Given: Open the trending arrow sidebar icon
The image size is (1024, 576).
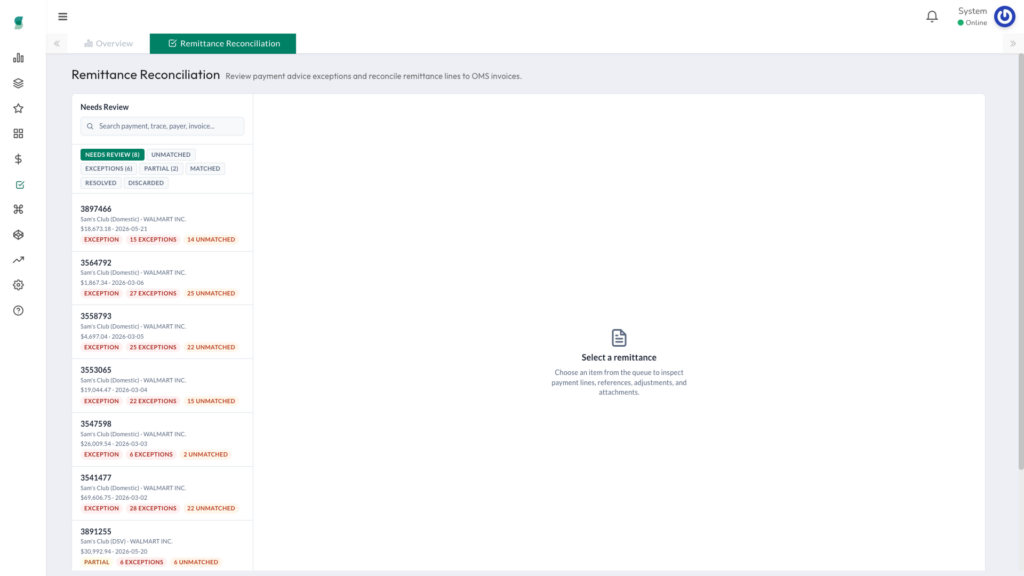Looking at the screenshot, I should (18, 260).
